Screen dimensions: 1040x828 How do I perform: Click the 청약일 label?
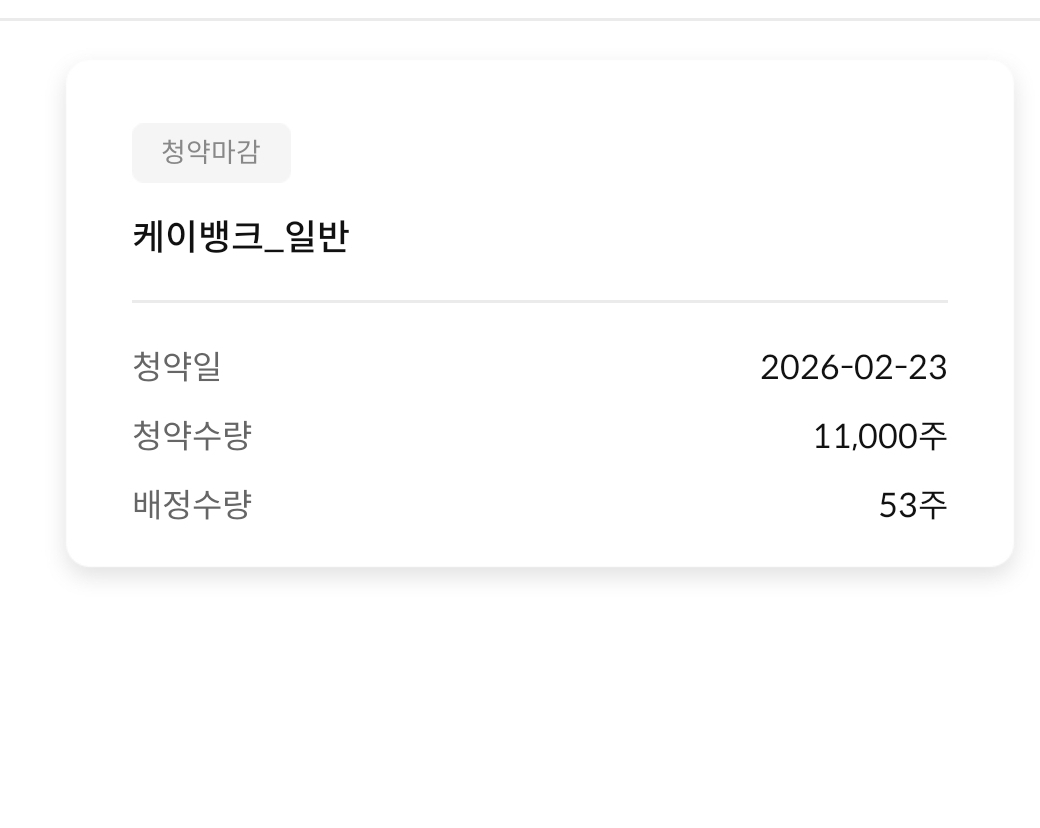176,367
